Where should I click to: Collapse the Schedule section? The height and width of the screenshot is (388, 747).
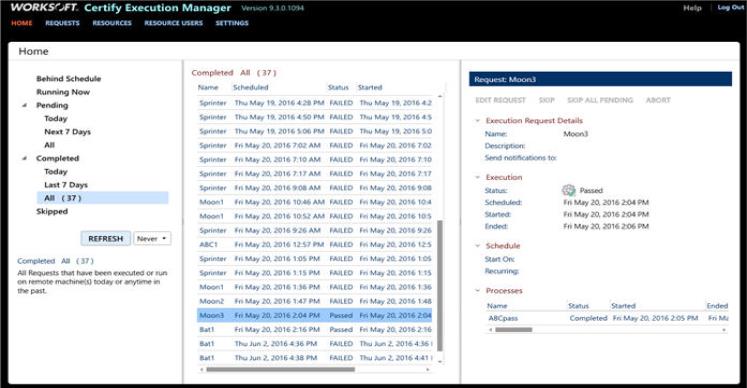click(x=477, y=246)
